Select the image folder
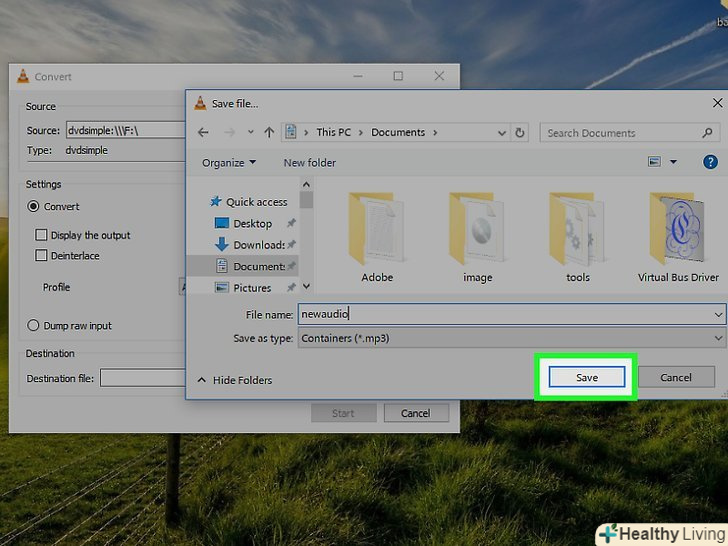728x546 pixels. click(477, 237)
